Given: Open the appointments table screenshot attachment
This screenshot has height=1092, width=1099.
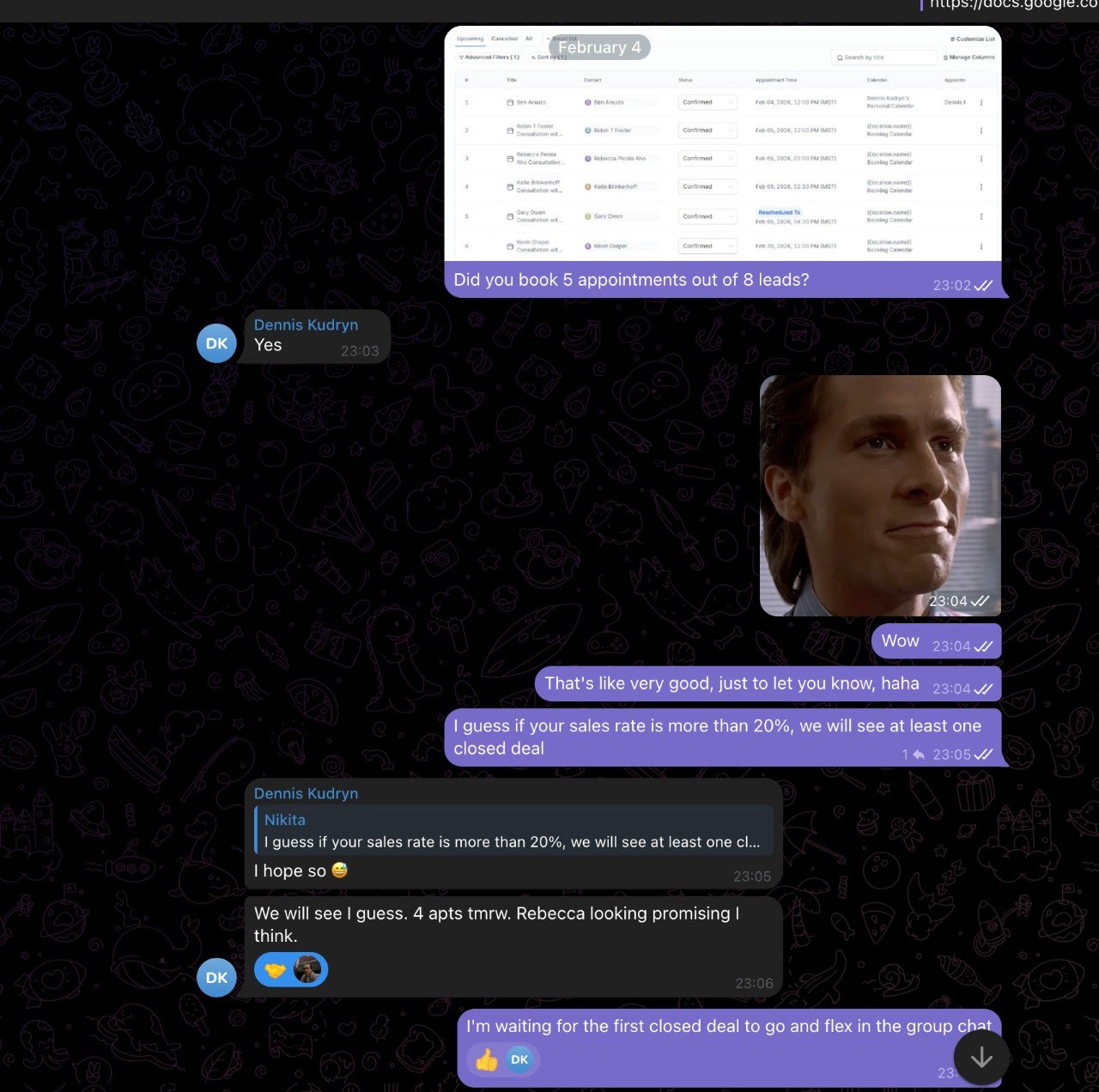Looking at the screenshot, I should (x=723, y=143).
